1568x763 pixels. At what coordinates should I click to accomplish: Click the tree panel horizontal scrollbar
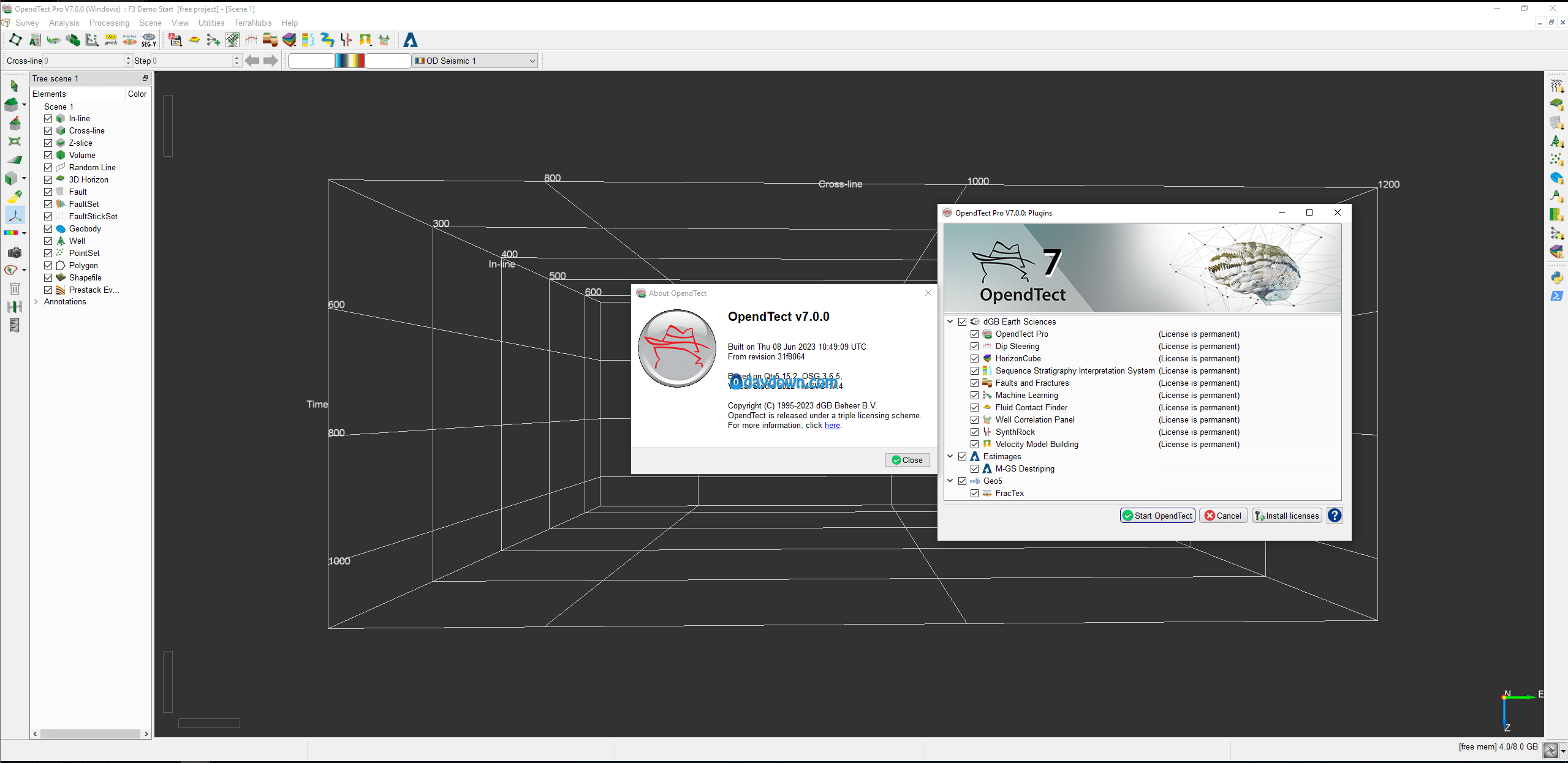(x=91, y=734)
